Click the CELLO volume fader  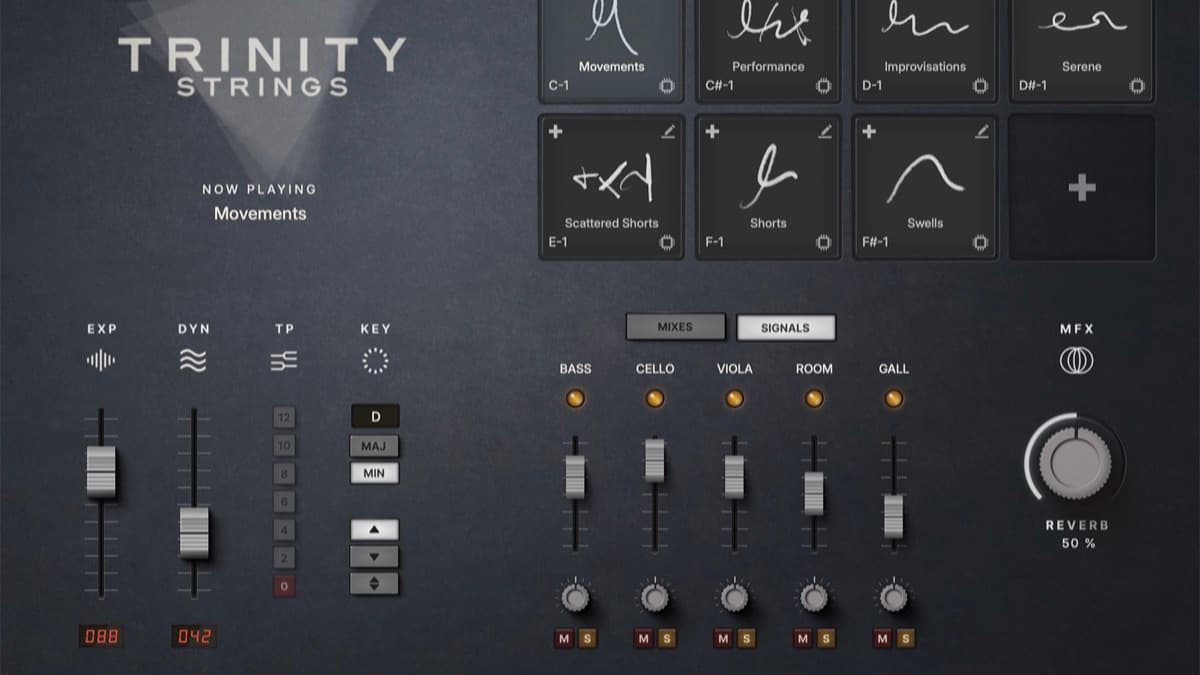655,460
